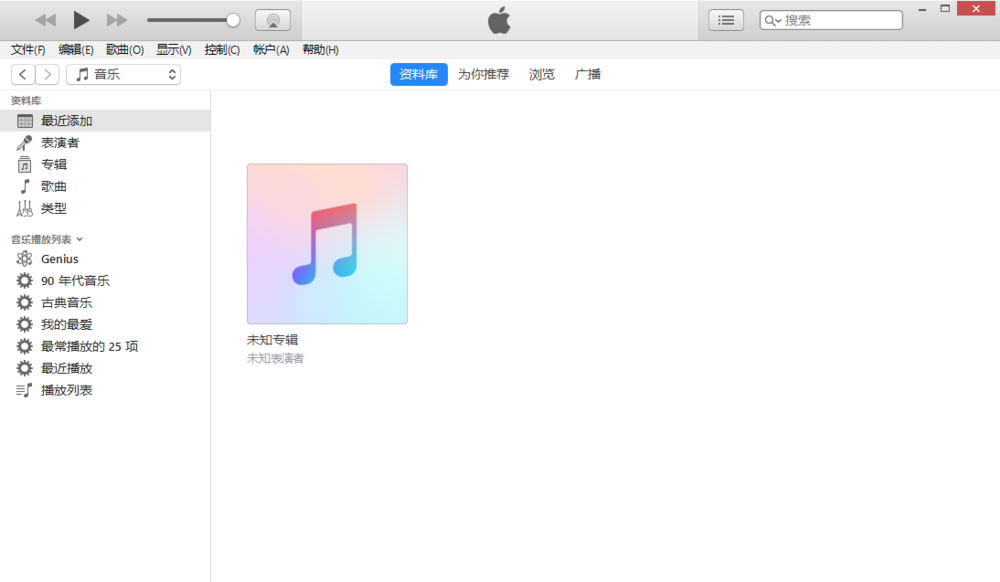This screenshot has width=1000, height=582.
Task: Open the 未知专辑 album thumbnail
Action: click(327, 243)
